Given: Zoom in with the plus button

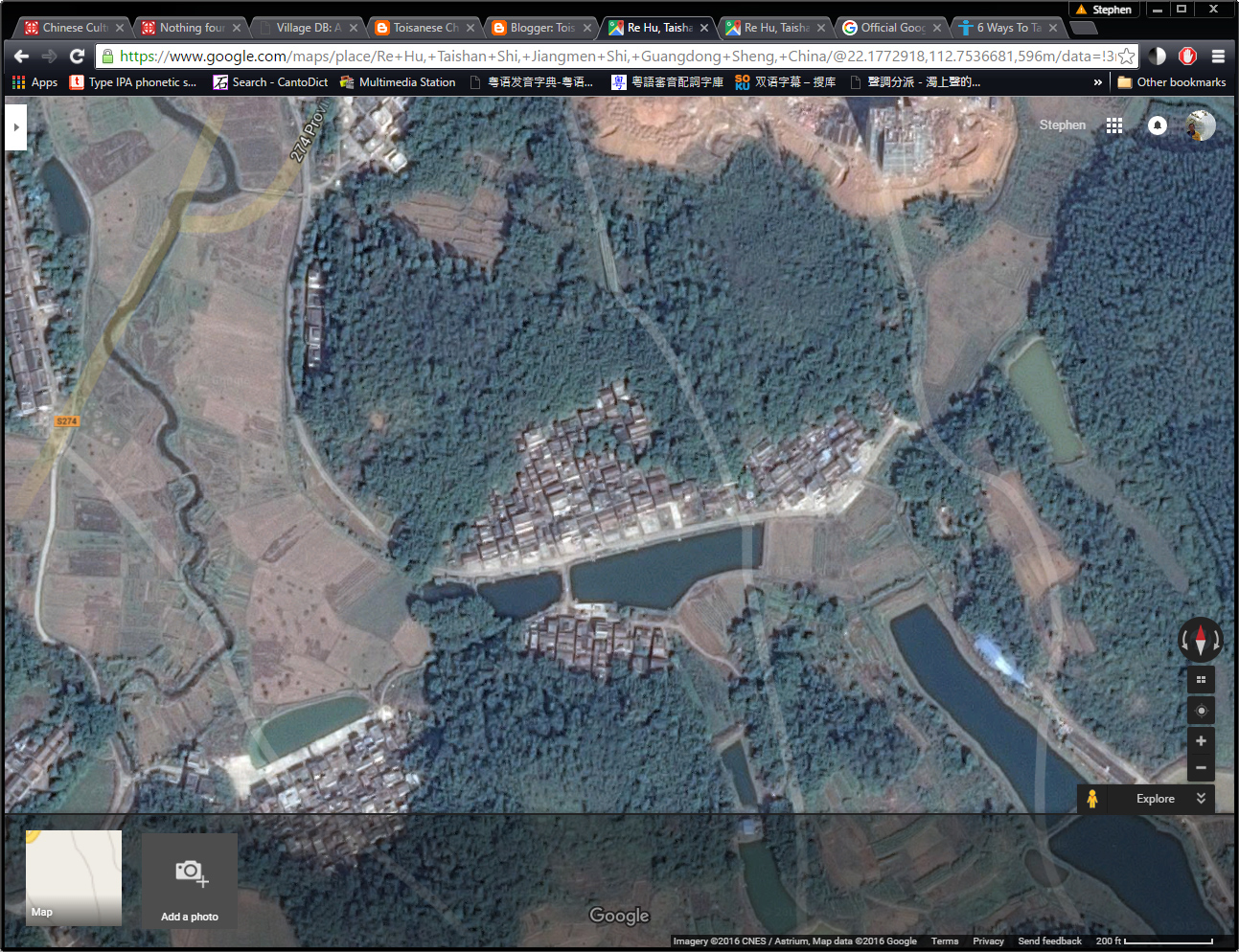Looking at the screenshot, I should point(1201,741).
